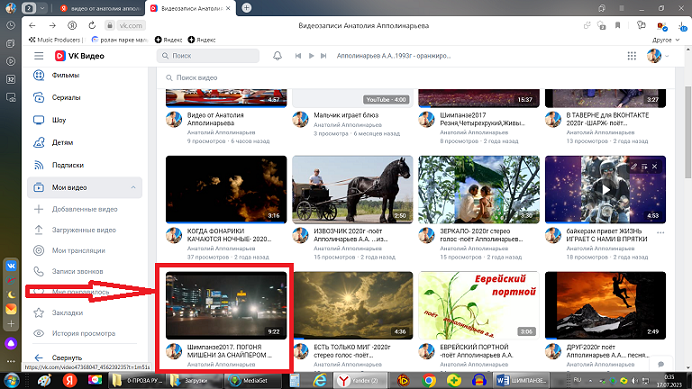The height and width of the screenshot is (389, 692).
Task: Go to previous track in header player
Action: coord(298,56)
